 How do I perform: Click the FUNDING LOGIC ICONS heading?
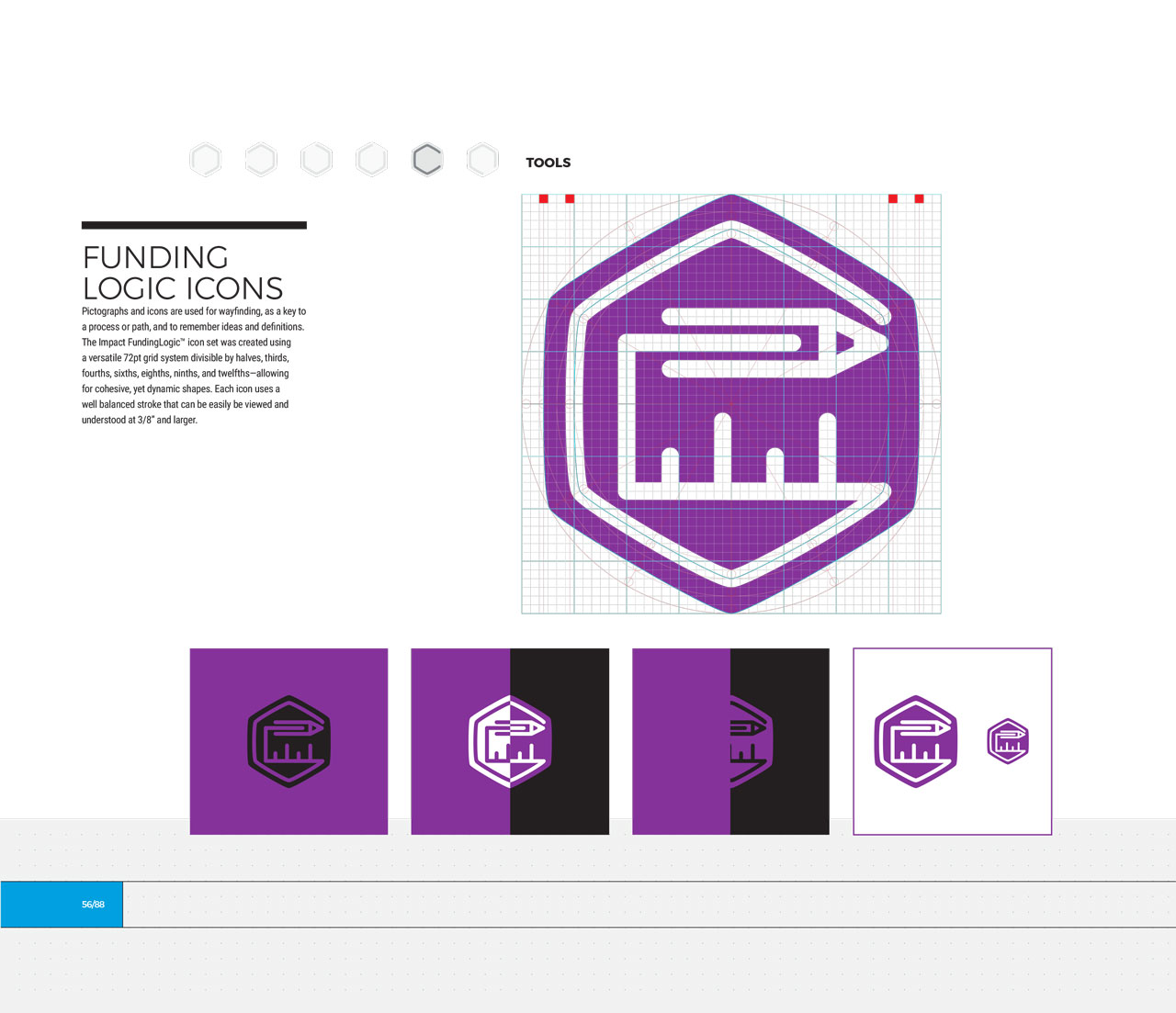[183, 273]
